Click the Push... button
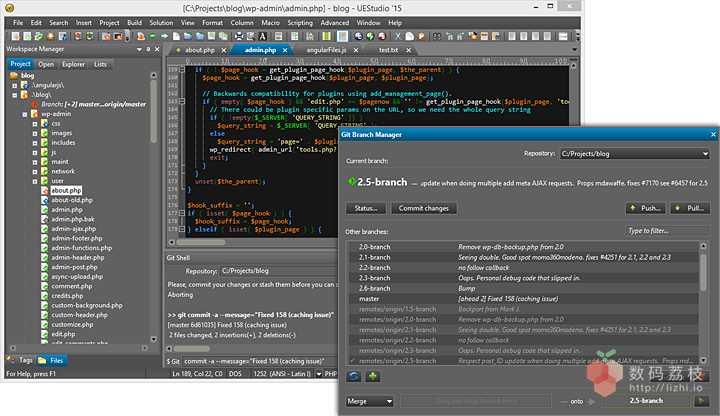 click(x=646, y=208)
